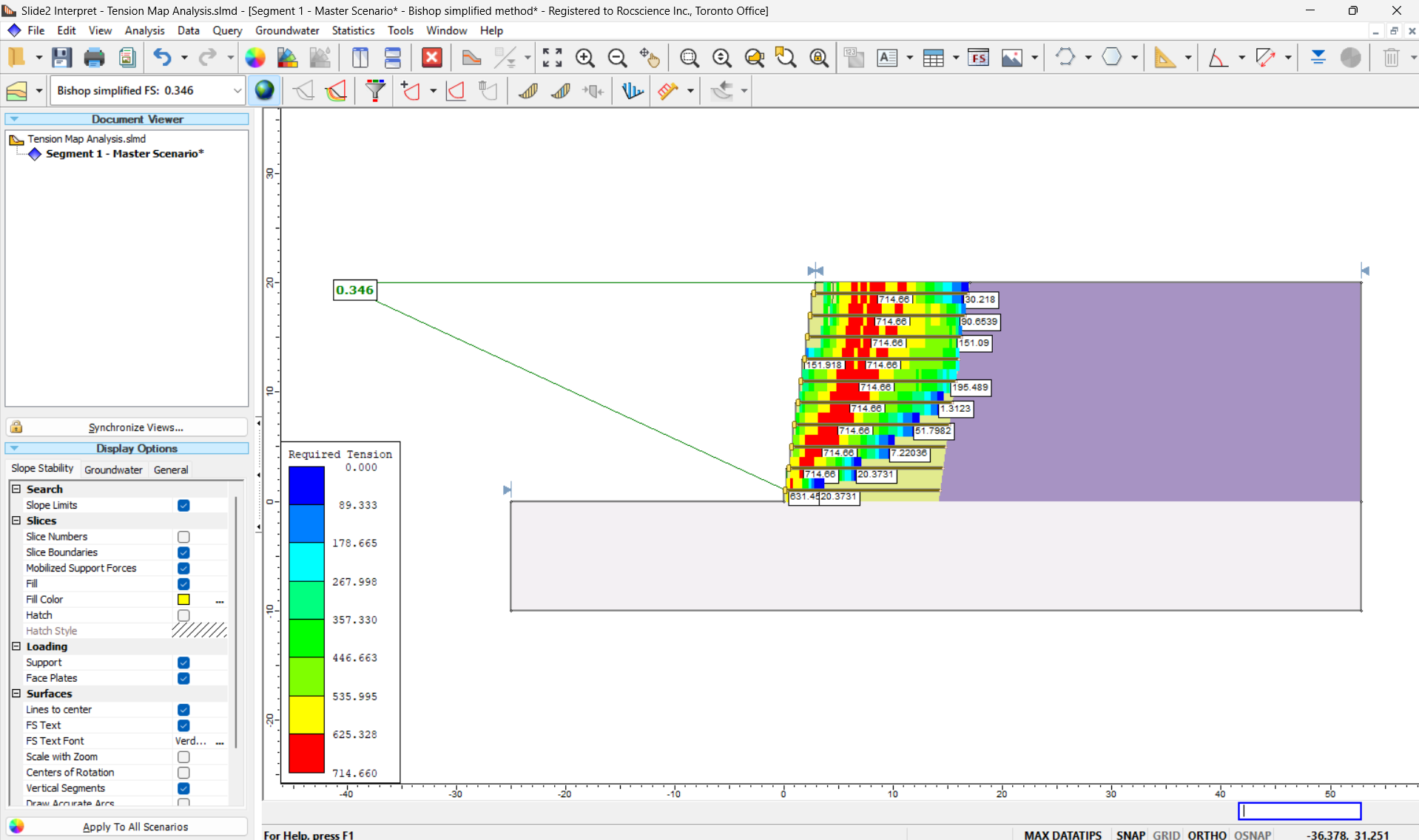Tile windows horizontally icon
Image resolution: width=1419 pixels, height=840 pixels.
[393, 58]
